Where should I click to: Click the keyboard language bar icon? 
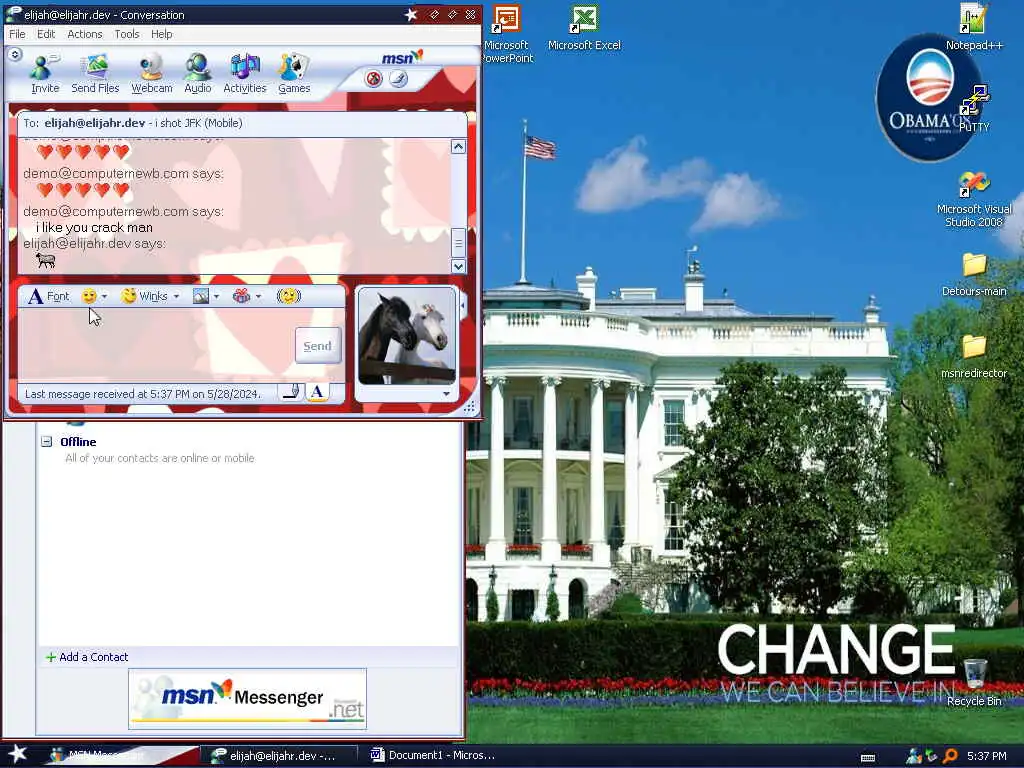[x=868, y=758]
